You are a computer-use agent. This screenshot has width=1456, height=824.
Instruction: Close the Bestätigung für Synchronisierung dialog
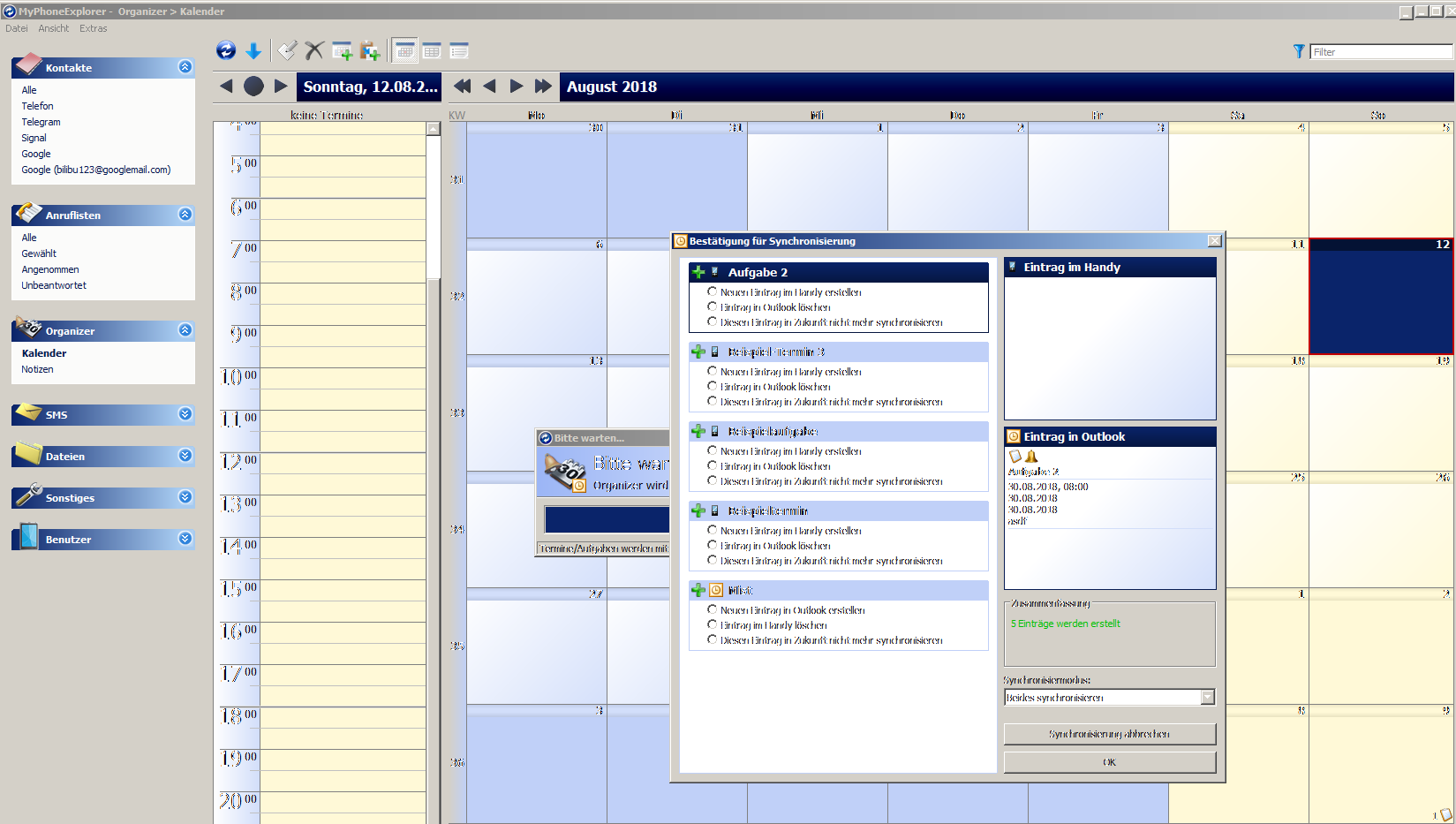[x=1215, y=241]
